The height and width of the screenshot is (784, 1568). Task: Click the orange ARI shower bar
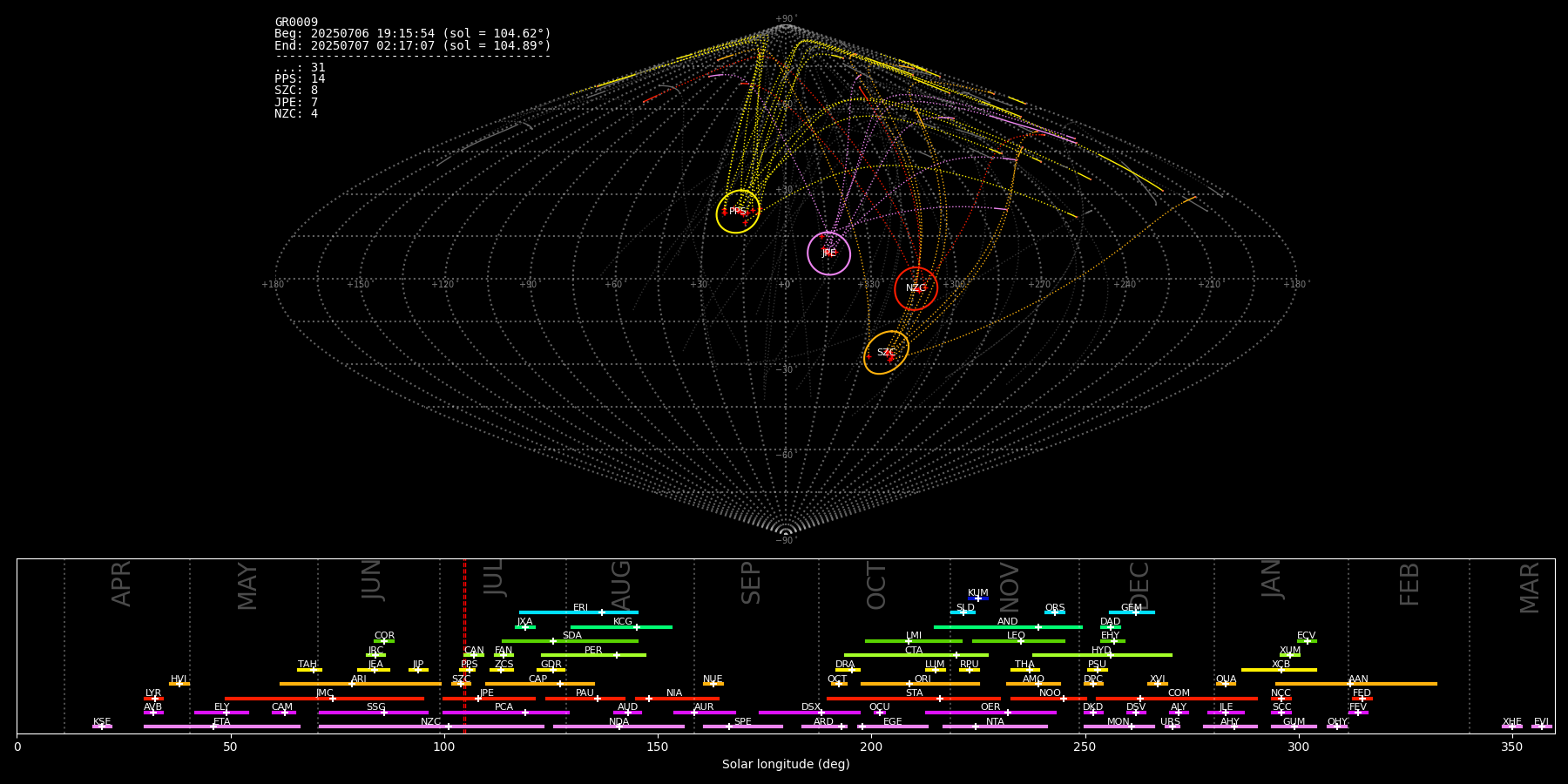pyautogui.click(x=361, y=684)
